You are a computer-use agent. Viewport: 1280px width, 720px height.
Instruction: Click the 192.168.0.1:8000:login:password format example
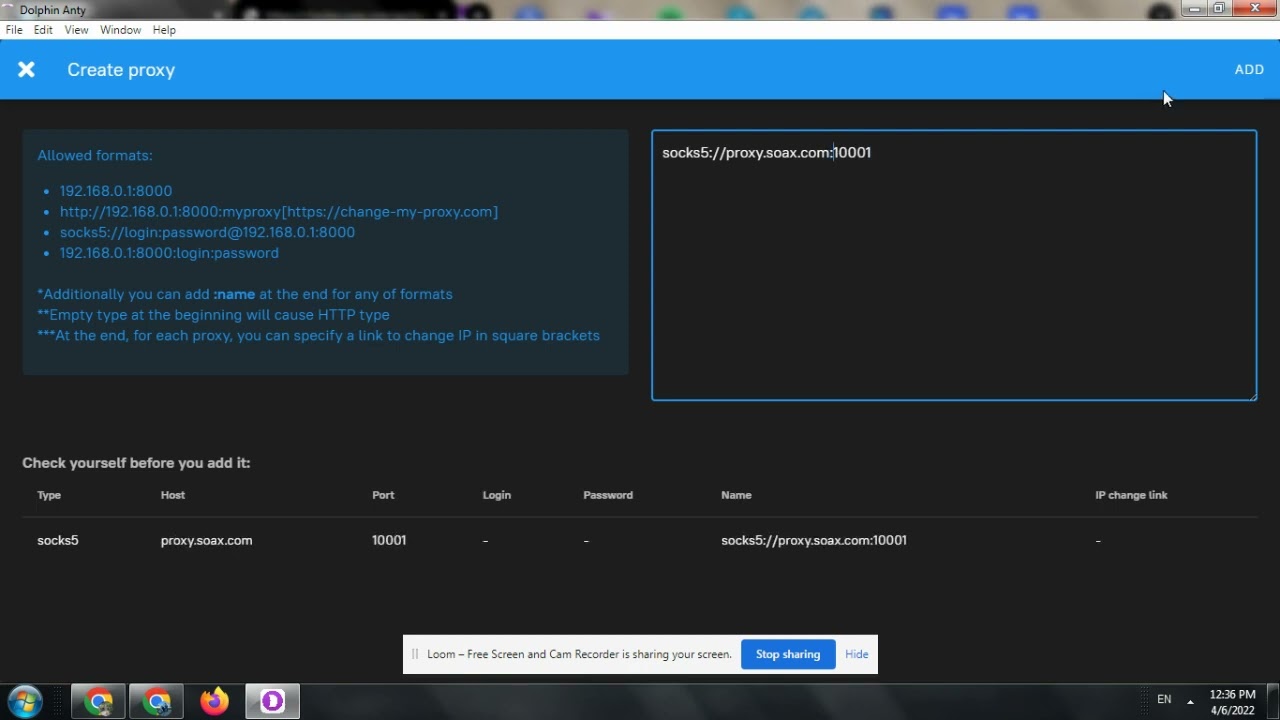(x=169, y=253)
